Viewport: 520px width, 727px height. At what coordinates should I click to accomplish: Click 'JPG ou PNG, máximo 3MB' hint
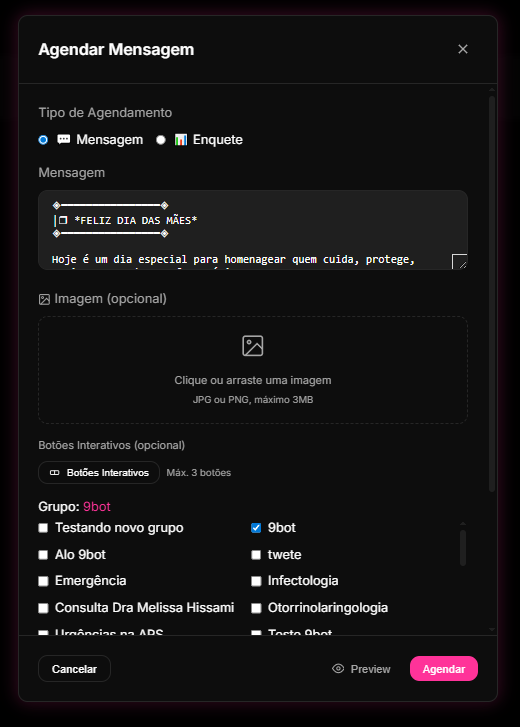[x=253, y=400]
